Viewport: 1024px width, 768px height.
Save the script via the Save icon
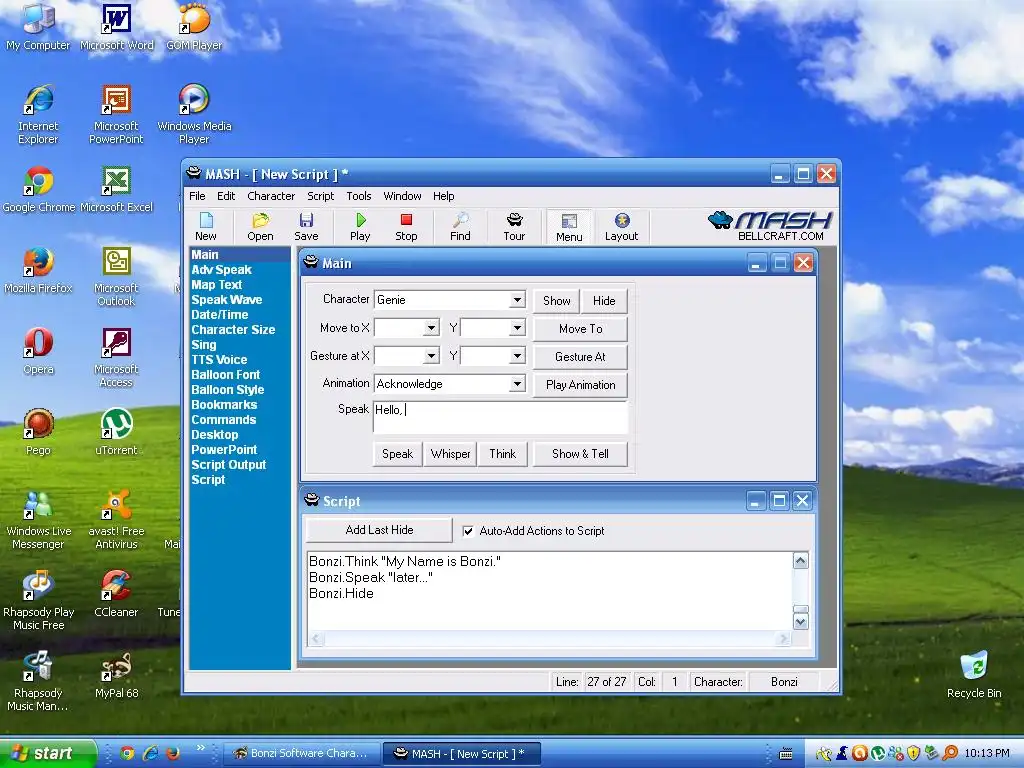tap(306, 227)
